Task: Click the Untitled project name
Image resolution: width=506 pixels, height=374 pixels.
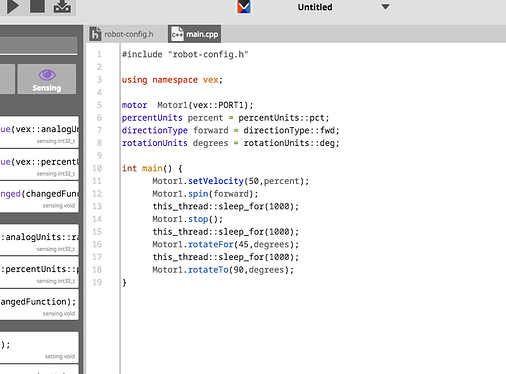Action: 315,7
